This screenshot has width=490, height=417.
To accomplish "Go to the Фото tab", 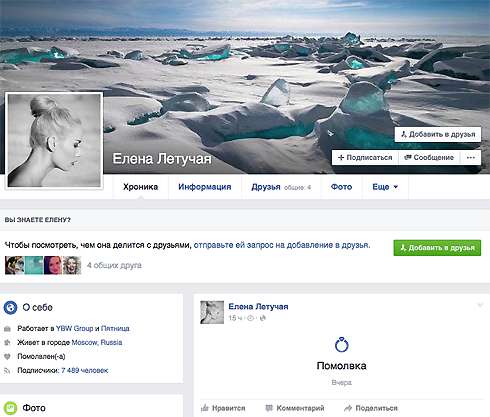I will point(341,187).
